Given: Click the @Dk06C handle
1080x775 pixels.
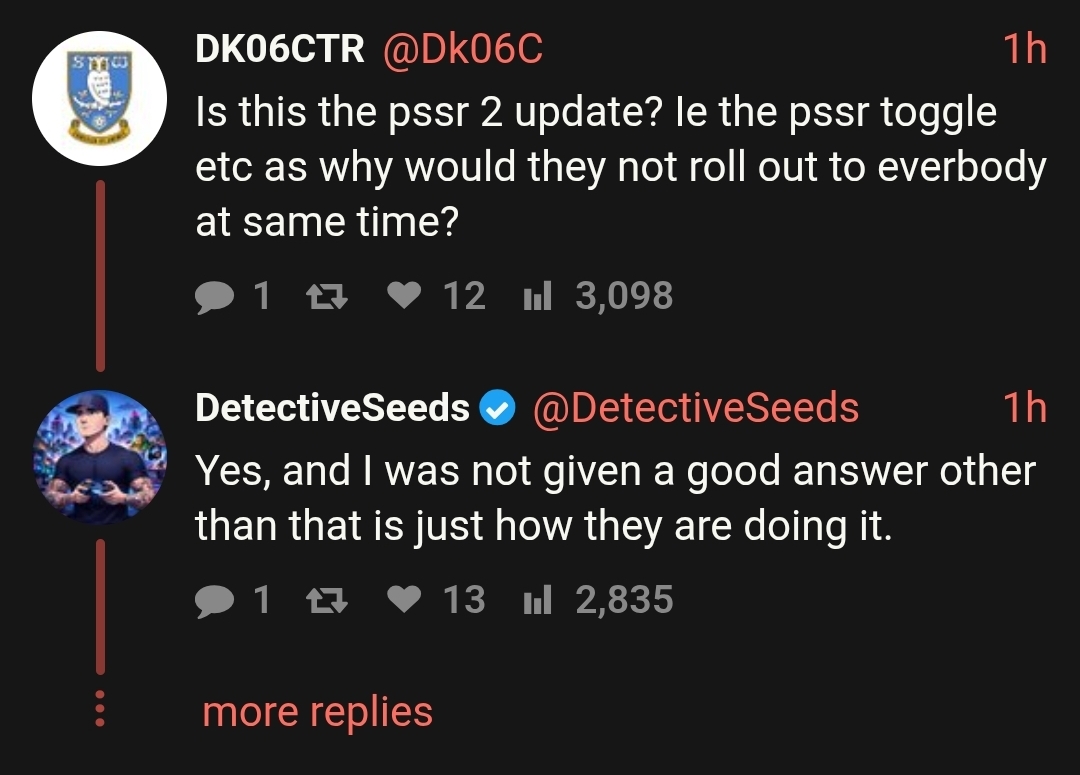Looking at the screenshot, I should coord(466,44).
